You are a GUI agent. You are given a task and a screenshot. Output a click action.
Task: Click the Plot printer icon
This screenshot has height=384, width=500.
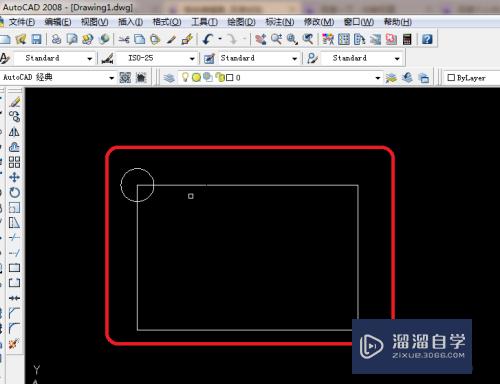pos(56,39)
